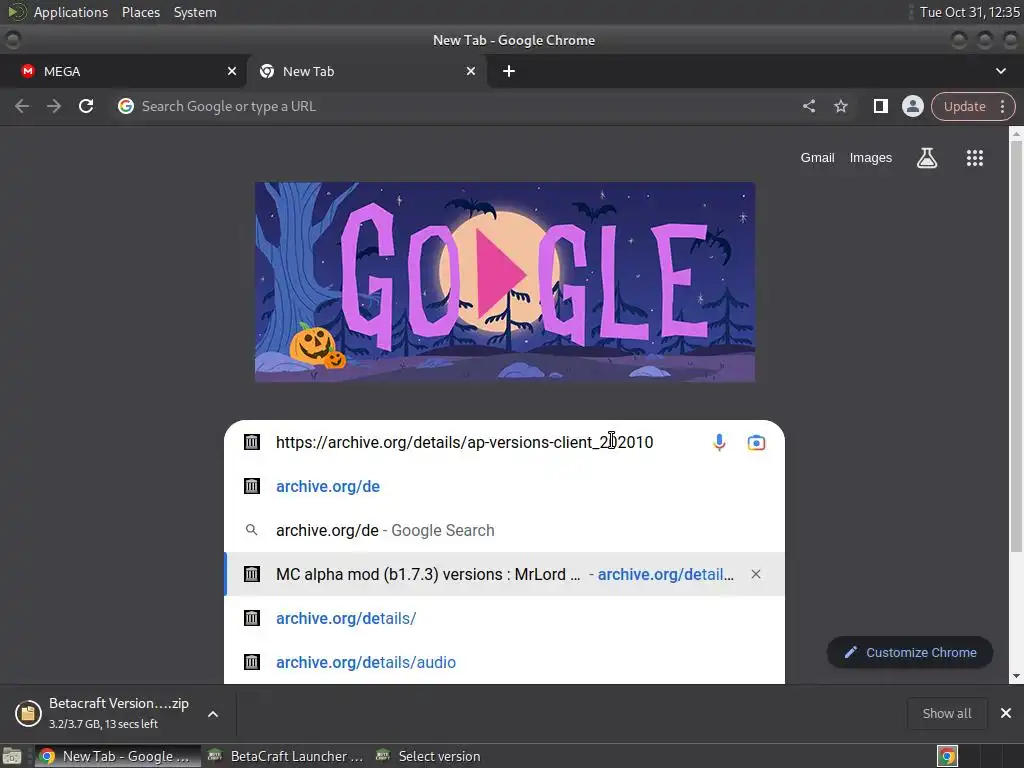The width and height of the screenshot is (1024, 768).
Task: Click the Betacraft zip download icon
Action: pos(28,713)
